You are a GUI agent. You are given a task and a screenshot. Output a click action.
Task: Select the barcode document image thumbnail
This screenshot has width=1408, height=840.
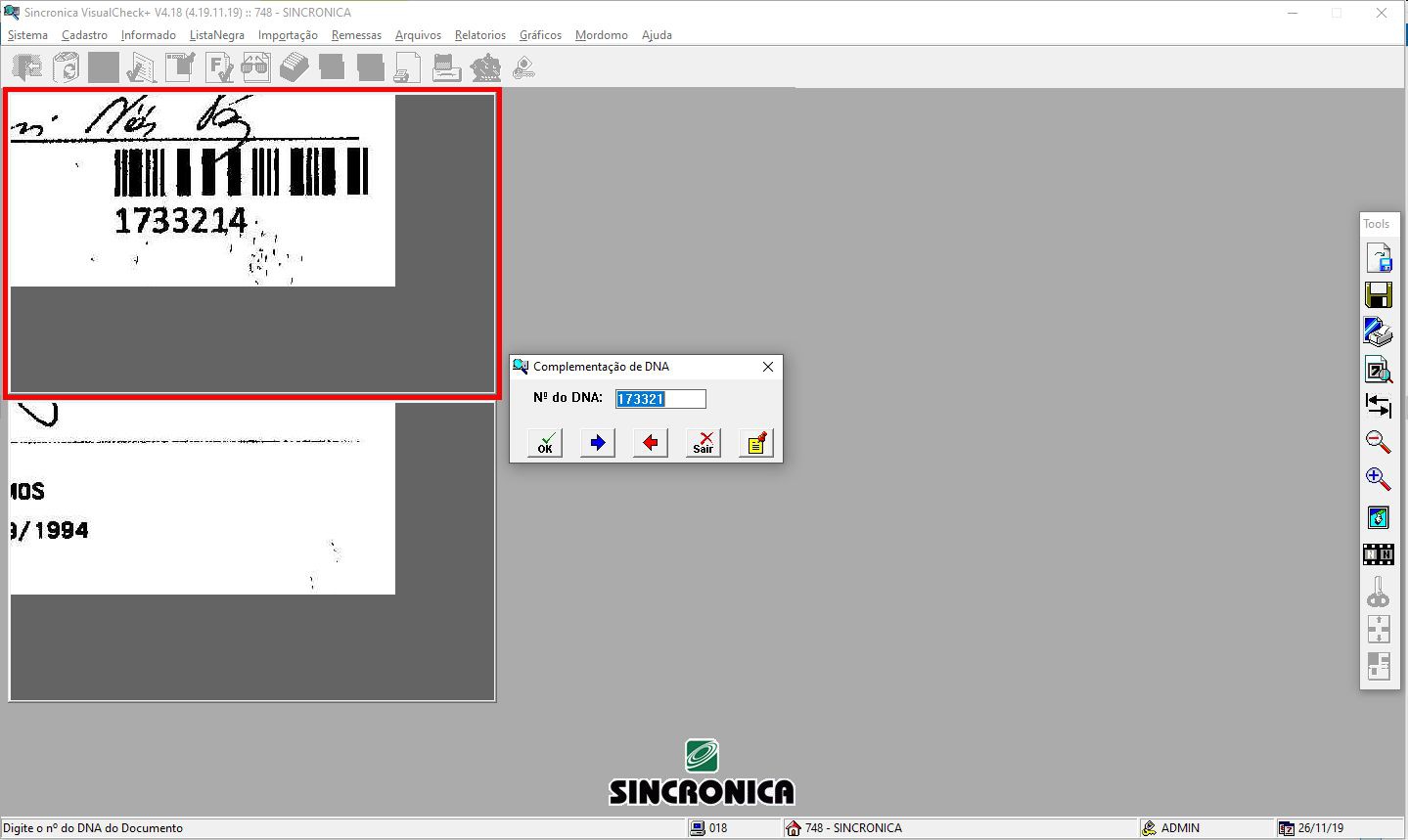coord(252,243)
